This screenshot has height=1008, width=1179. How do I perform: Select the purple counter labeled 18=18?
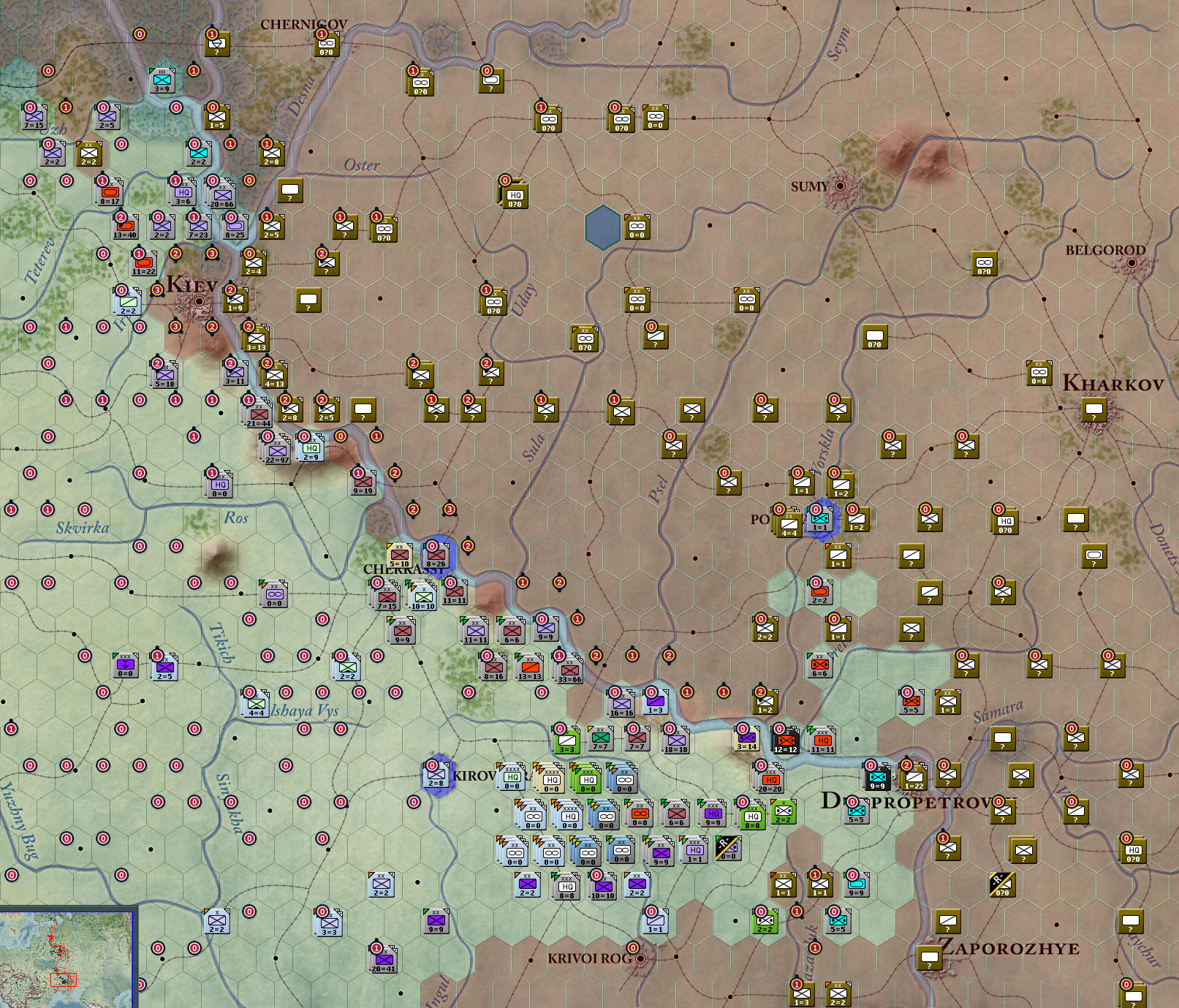(676, 741)
